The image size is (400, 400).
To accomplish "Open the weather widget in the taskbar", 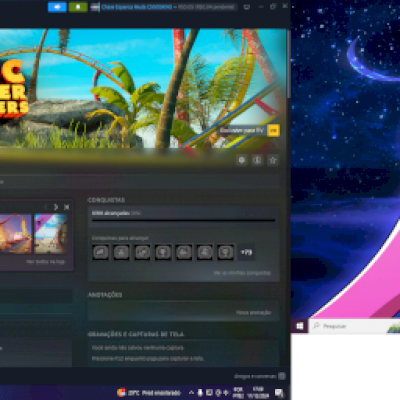I will (149, 393).
